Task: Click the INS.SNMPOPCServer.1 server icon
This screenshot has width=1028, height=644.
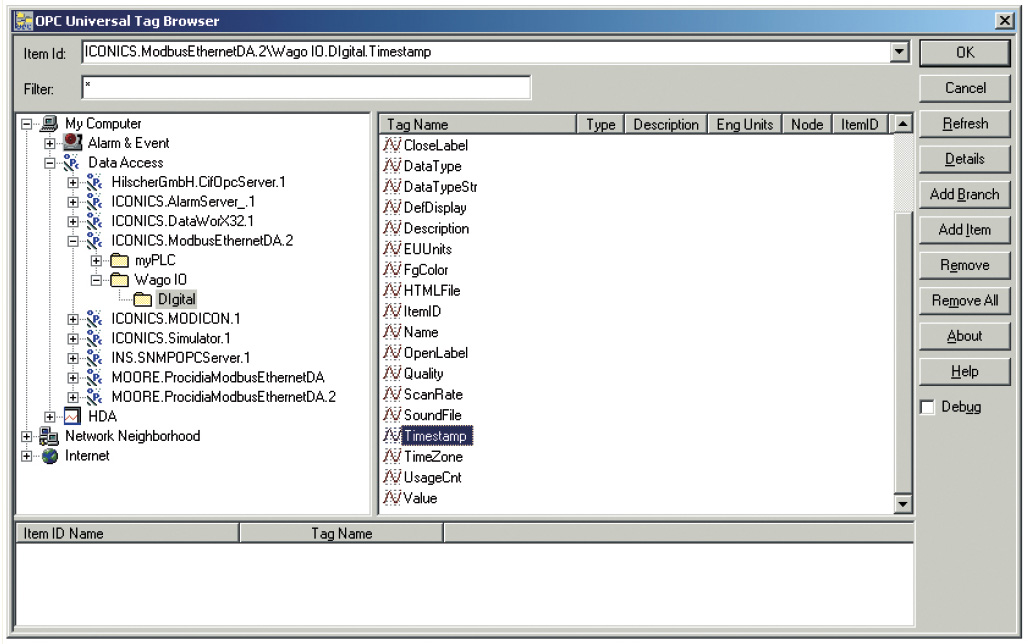Action: (x=96, y=358)
